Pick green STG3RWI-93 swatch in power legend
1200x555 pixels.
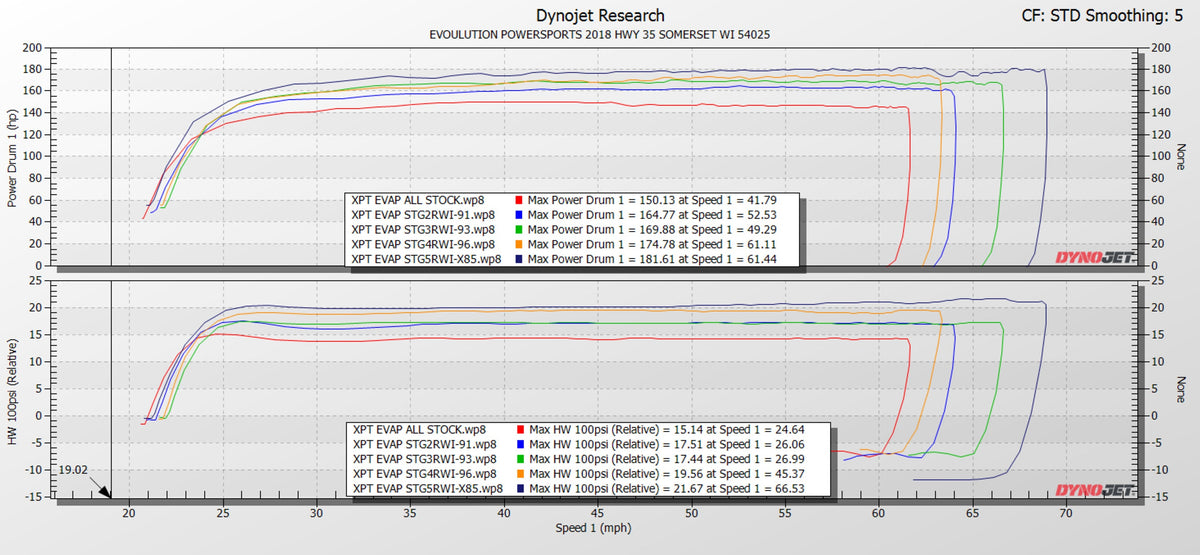click(x=518, y=229)
